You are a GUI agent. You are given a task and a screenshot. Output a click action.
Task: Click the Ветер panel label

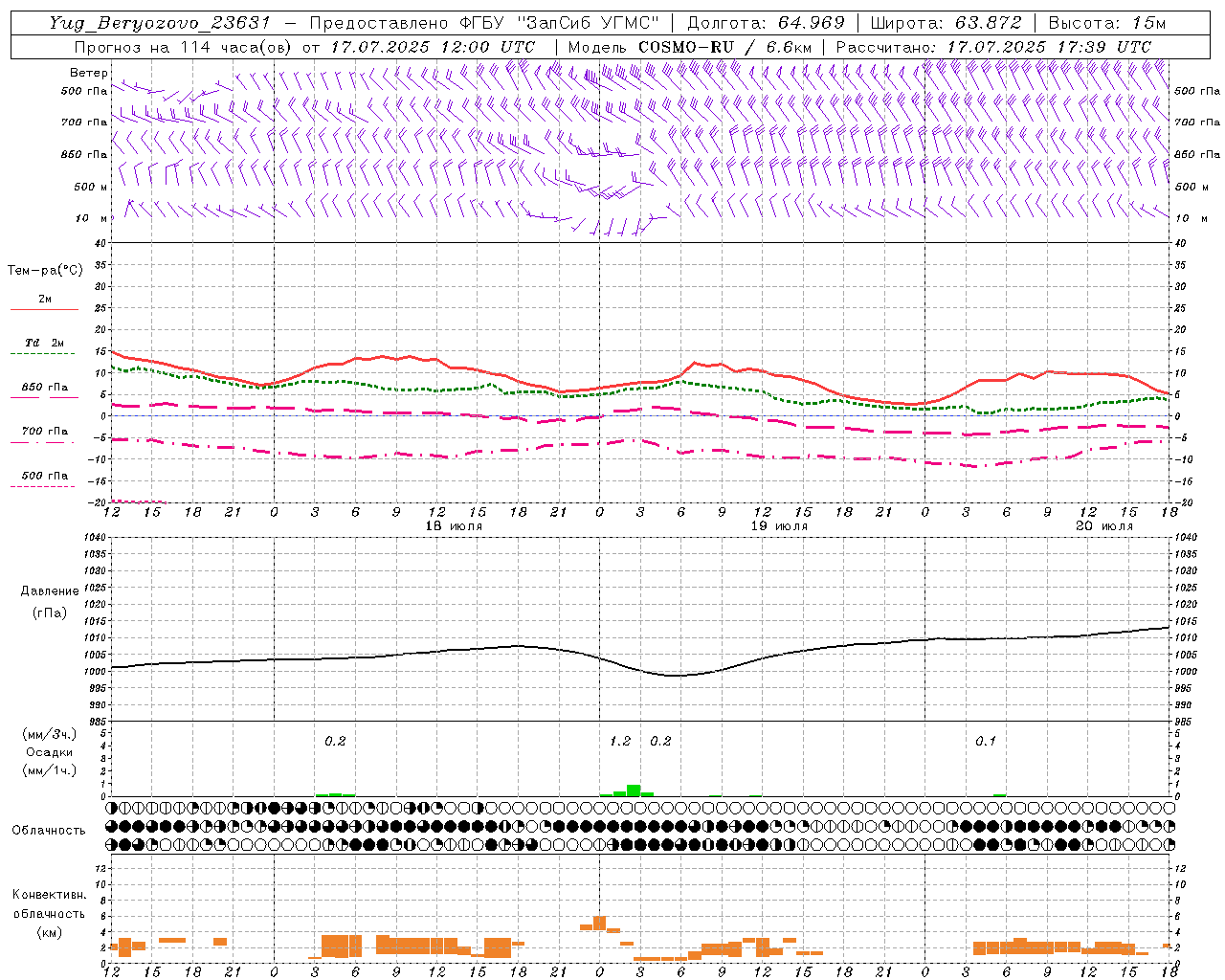(x=89, y=73)
